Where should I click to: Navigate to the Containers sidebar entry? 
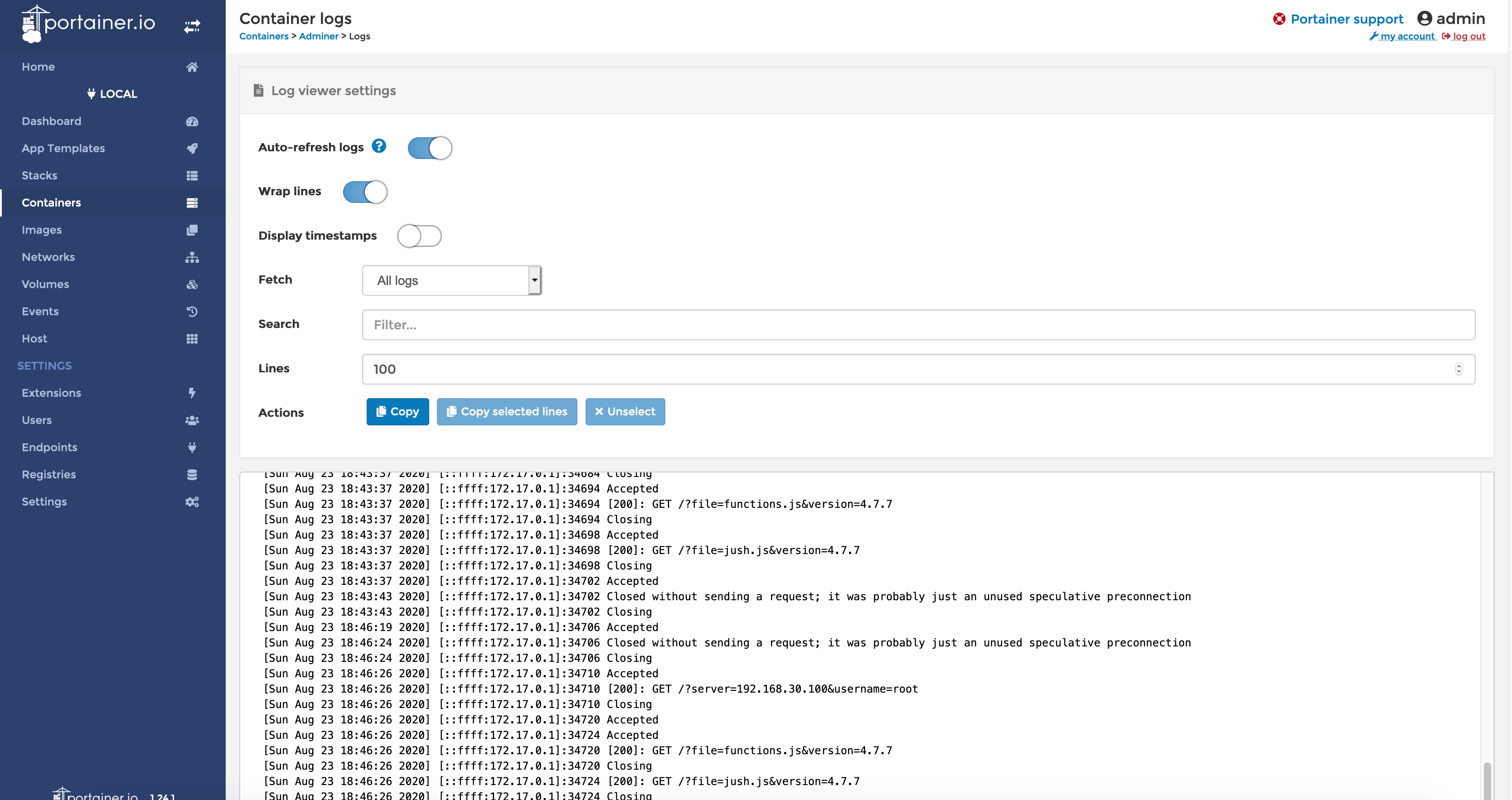(x=51, y=203)
